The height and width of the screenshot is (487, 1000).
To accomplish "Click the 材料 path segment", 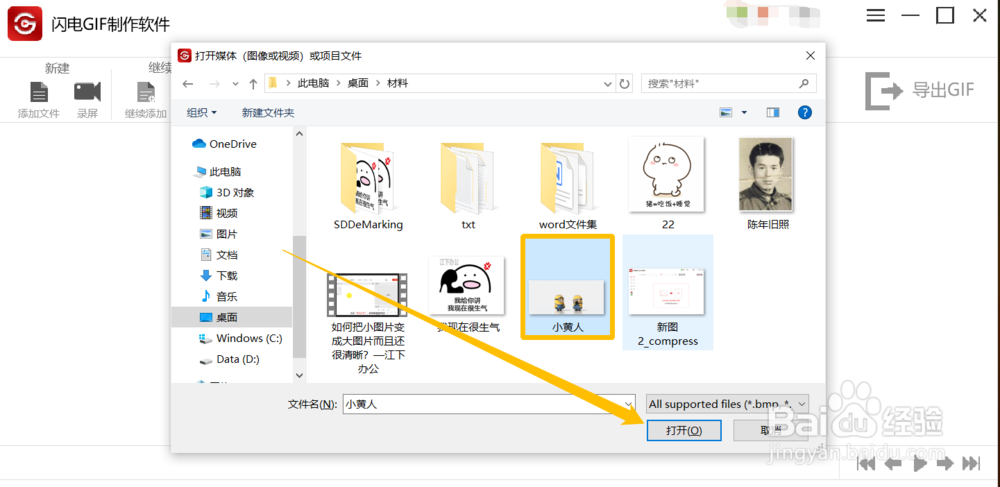I will point(397,84).
